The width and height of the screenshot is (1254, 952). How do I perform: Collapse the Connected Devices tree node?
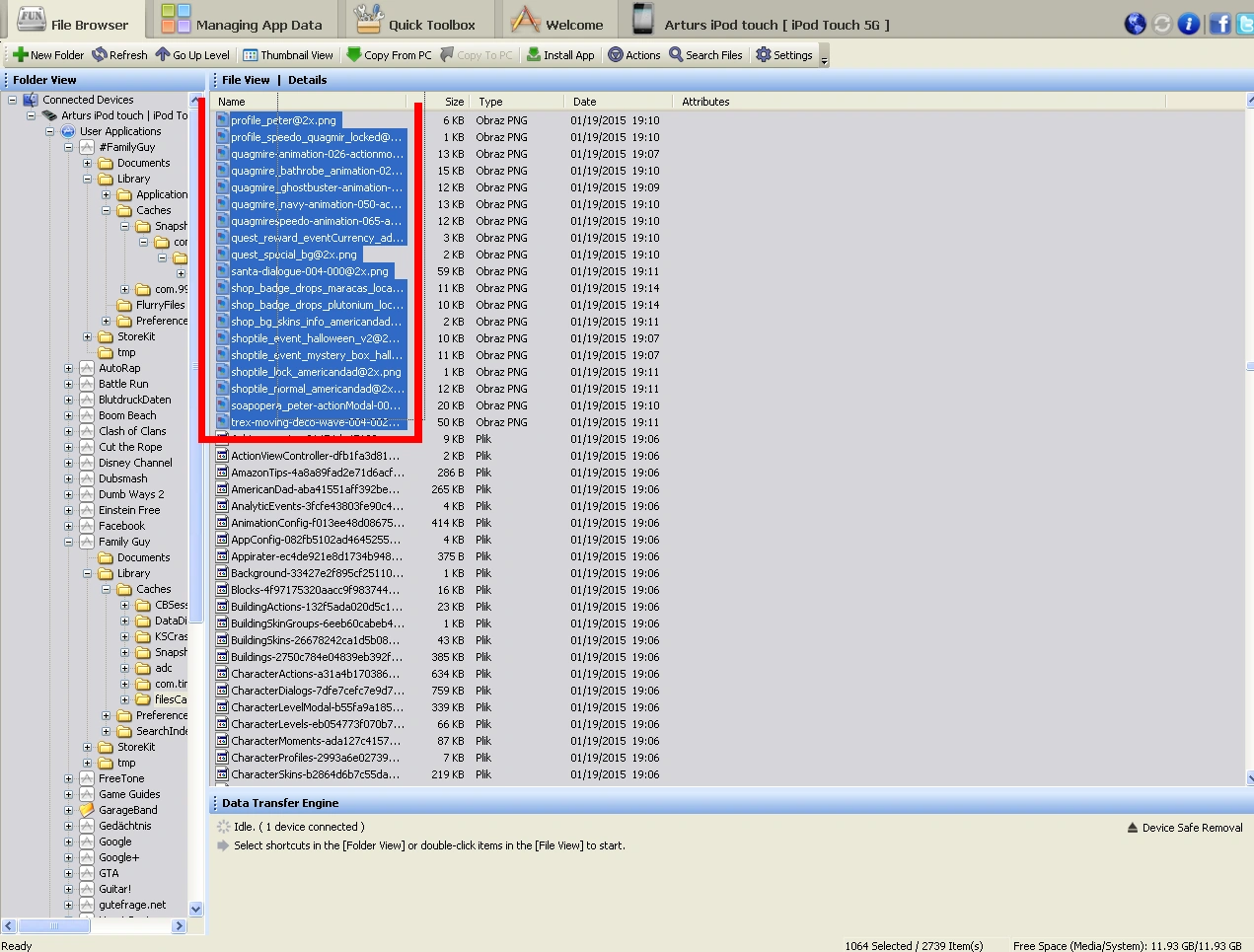(13, 100)
